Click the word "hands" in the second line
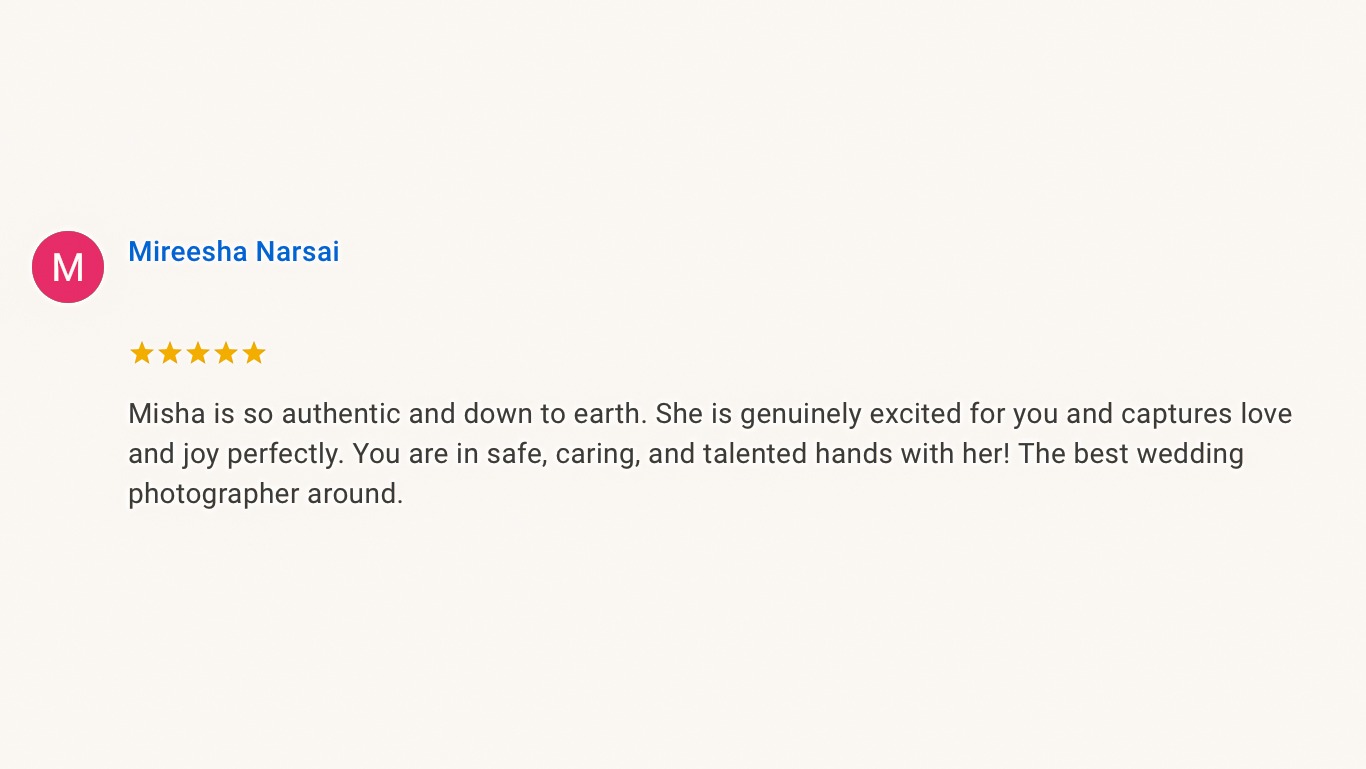Viewport: 1366px width, 769px height. pyautogui.click(x=849, y=454)
